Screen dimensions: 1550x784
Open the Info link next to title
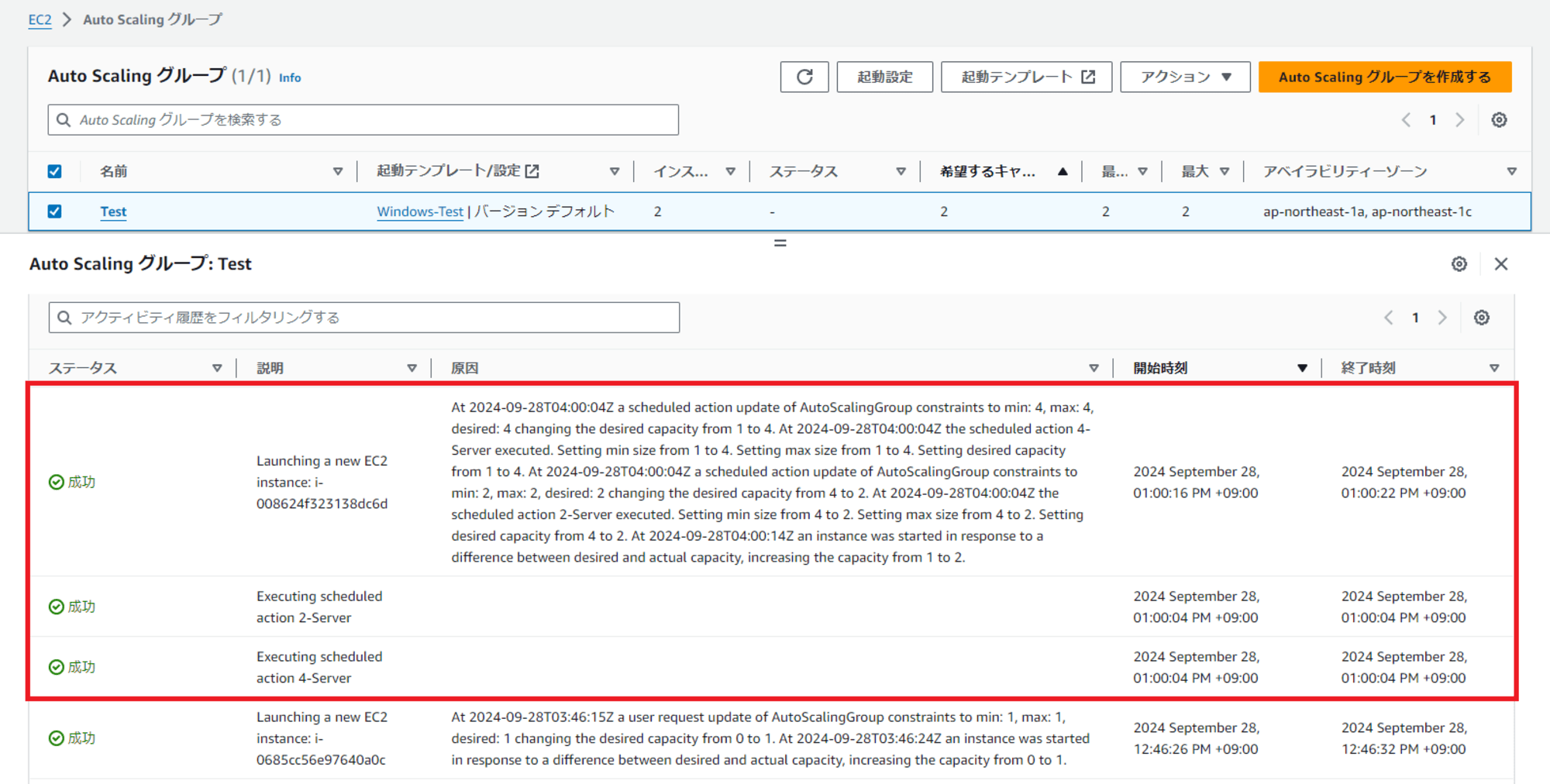point(290,77)
